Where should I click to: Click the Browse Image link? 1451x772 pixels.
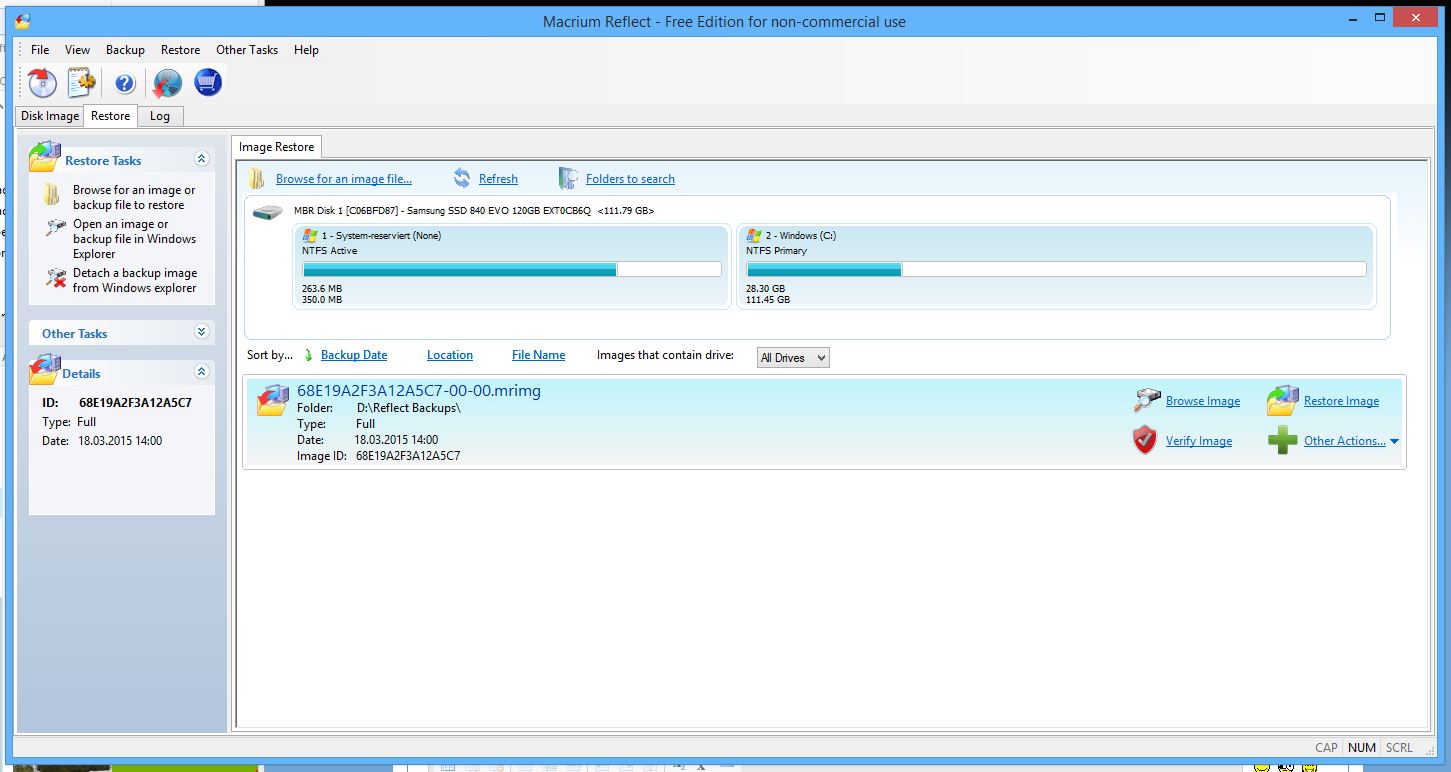click(1203, 401)
